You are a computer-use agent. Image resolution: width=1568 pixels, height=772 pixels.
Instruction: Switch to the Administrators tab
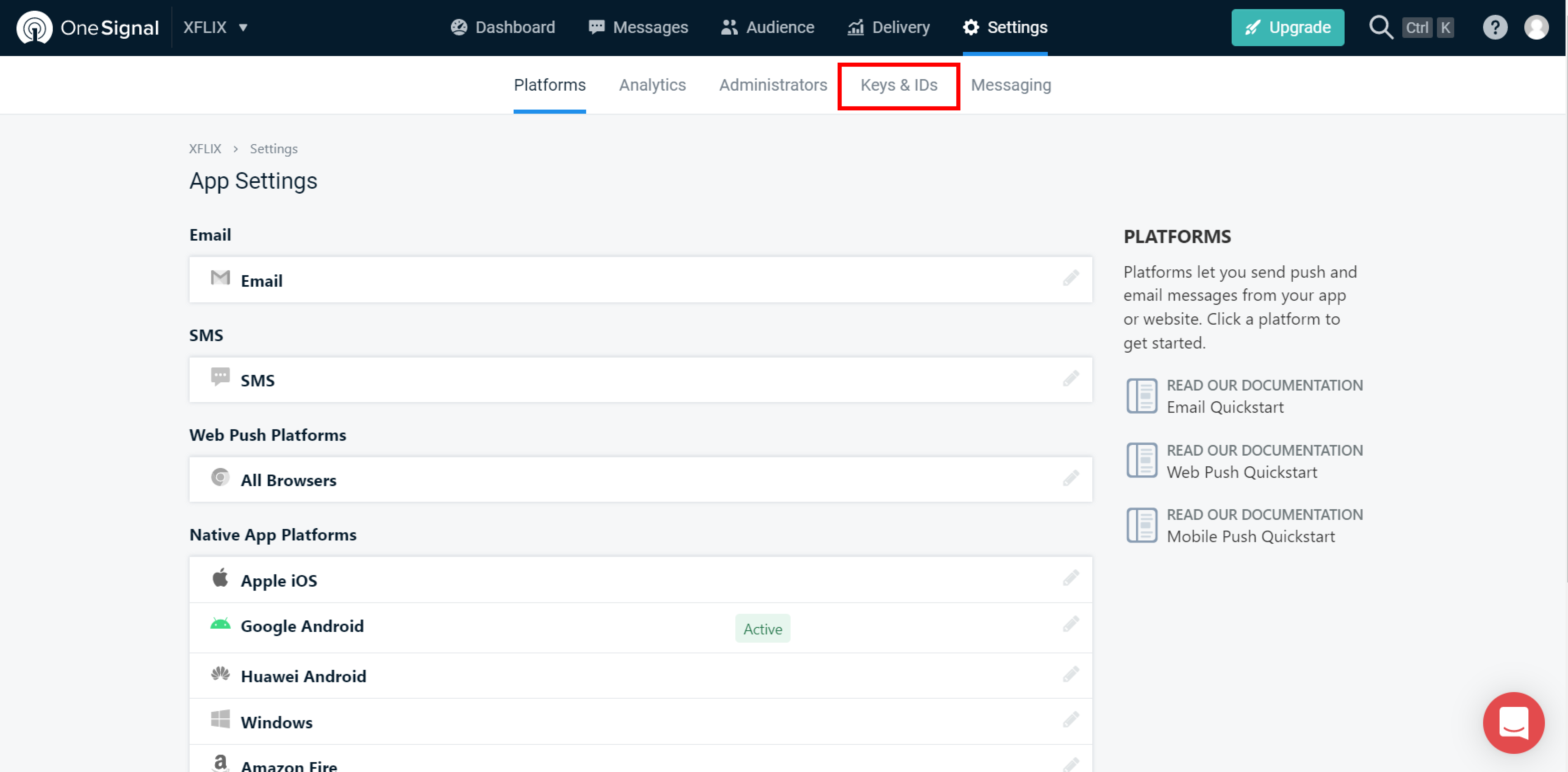click(x=773, y=85)
